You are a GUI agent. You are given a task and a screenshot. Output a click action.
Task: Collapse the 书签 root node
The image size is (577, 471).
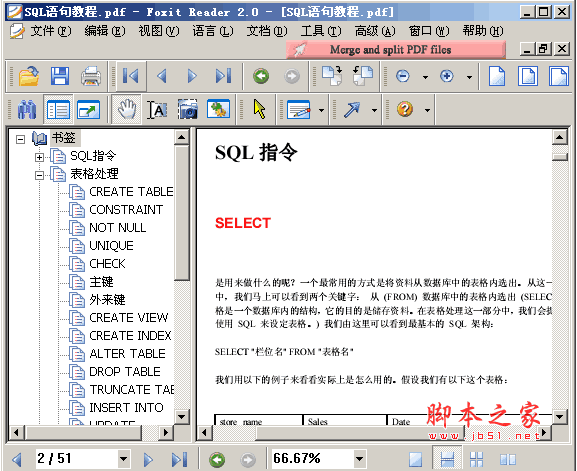tap(21, 139)
